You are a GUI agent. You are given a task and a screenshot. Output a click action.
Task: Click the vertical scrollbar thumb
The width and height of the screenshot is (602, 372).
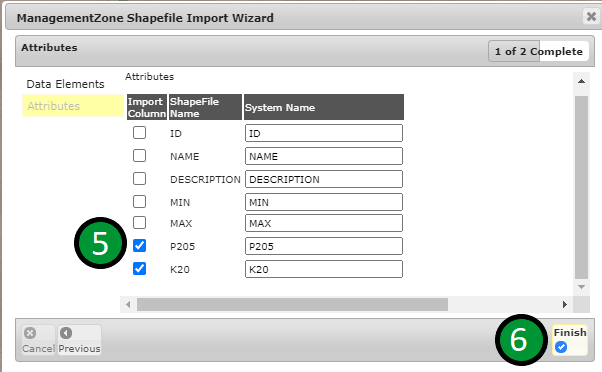pyautogui.click(x=581, y=187)
